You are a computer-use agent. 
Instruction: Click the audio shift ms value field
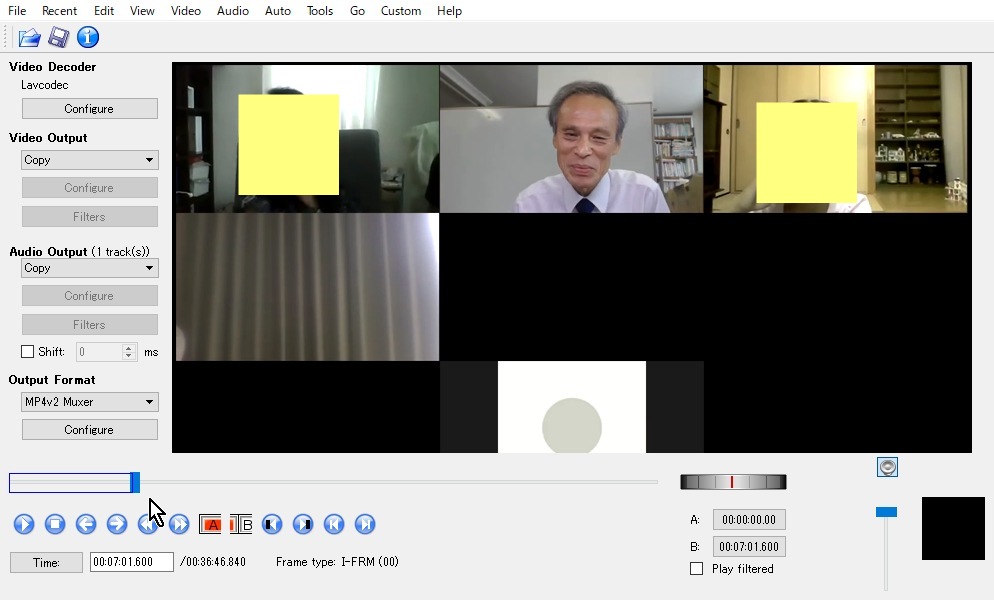click(100, 351)
